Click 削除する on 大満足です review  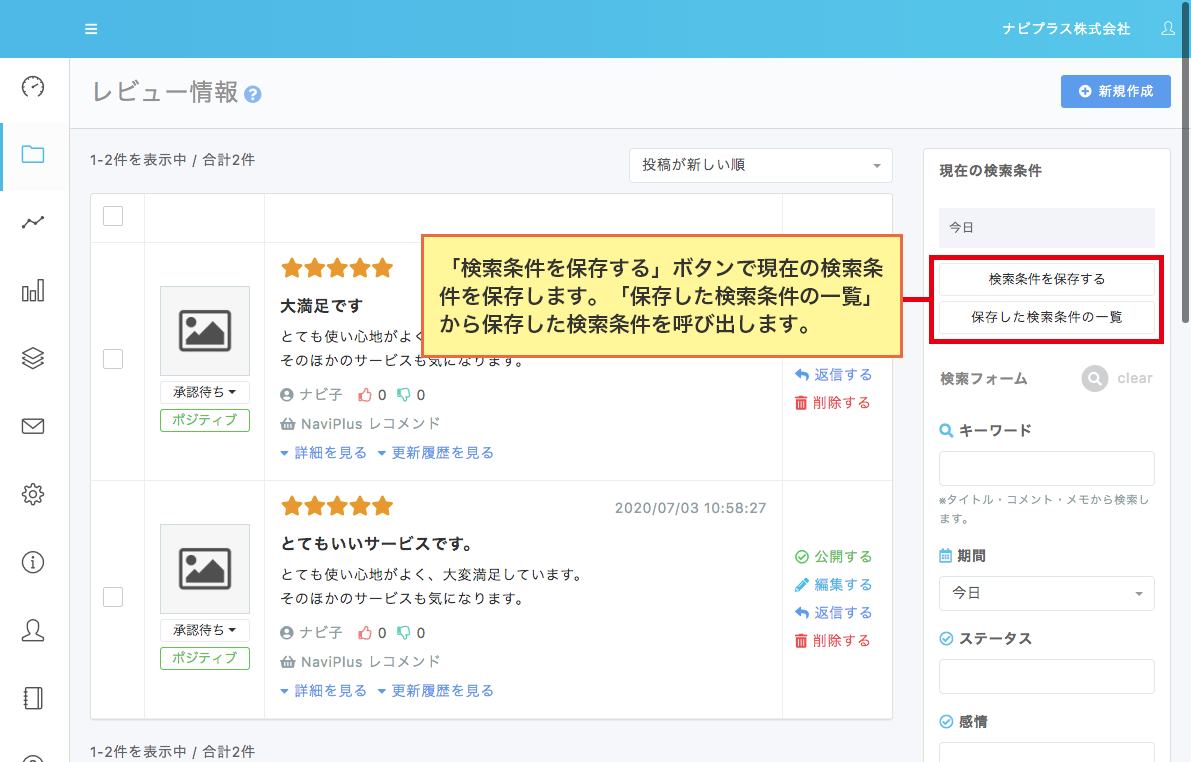pos(832,403)
